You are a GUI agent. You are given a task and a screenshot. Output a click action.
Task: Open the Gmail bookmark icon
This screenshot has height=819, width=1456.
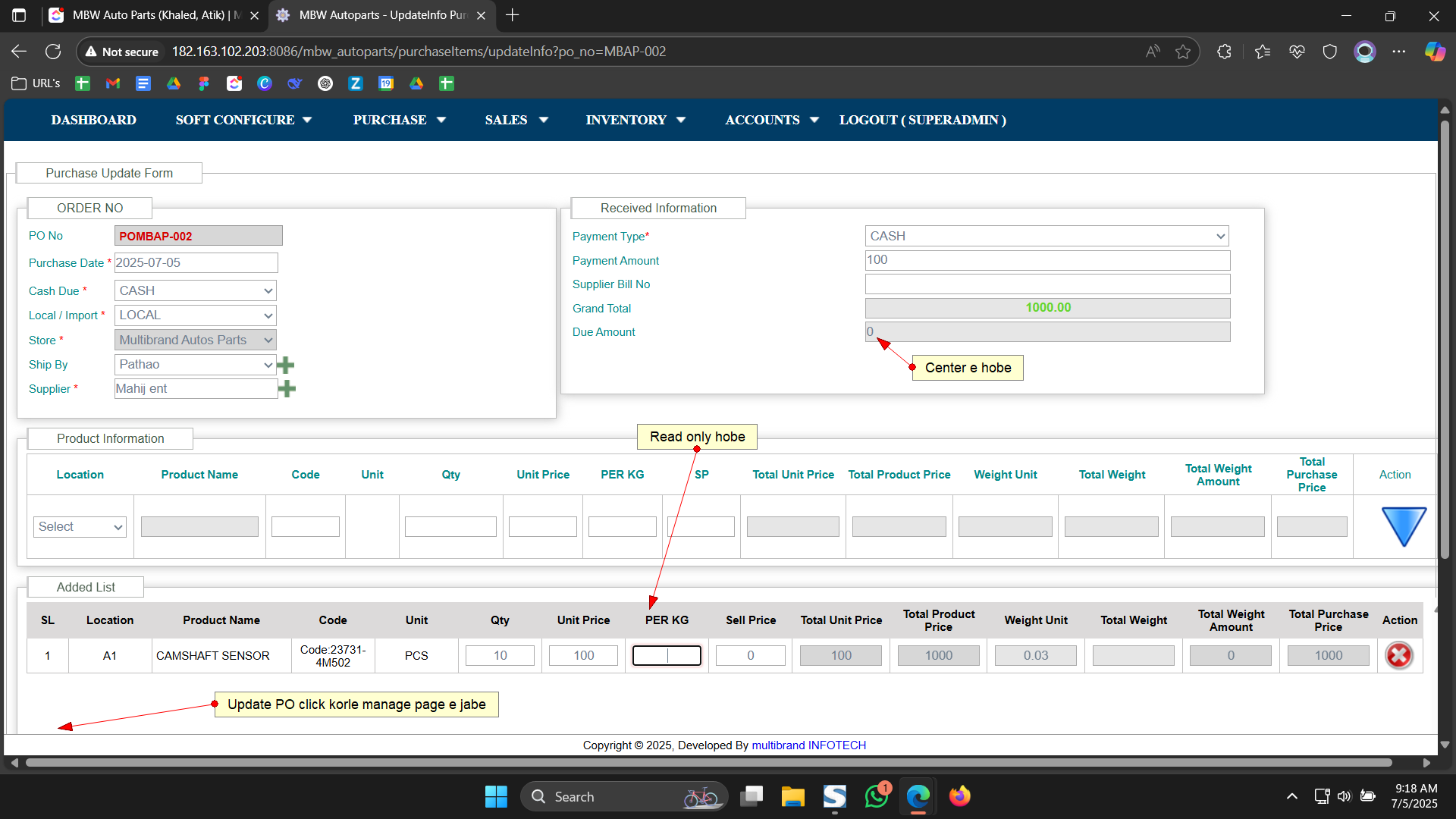113,83
